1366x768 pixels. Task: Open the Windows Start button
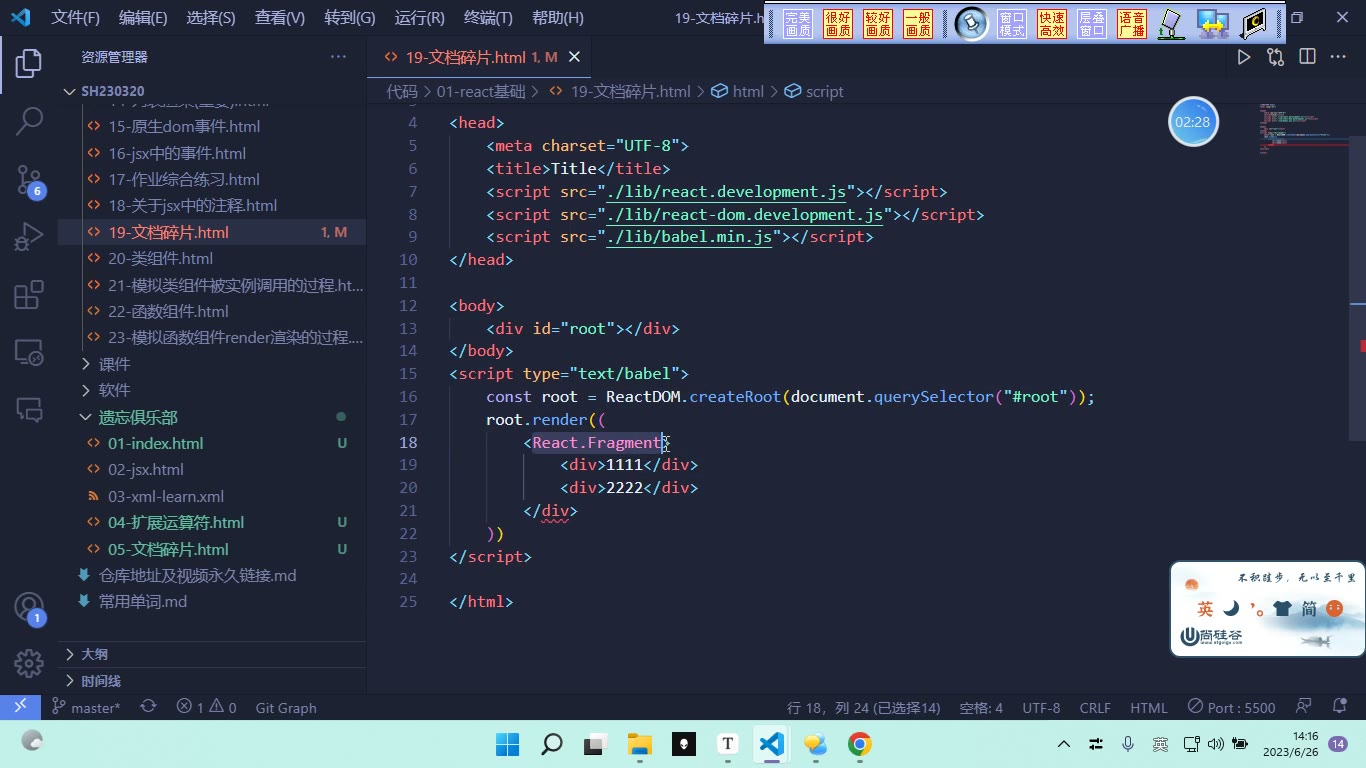(x=507, y=744)
